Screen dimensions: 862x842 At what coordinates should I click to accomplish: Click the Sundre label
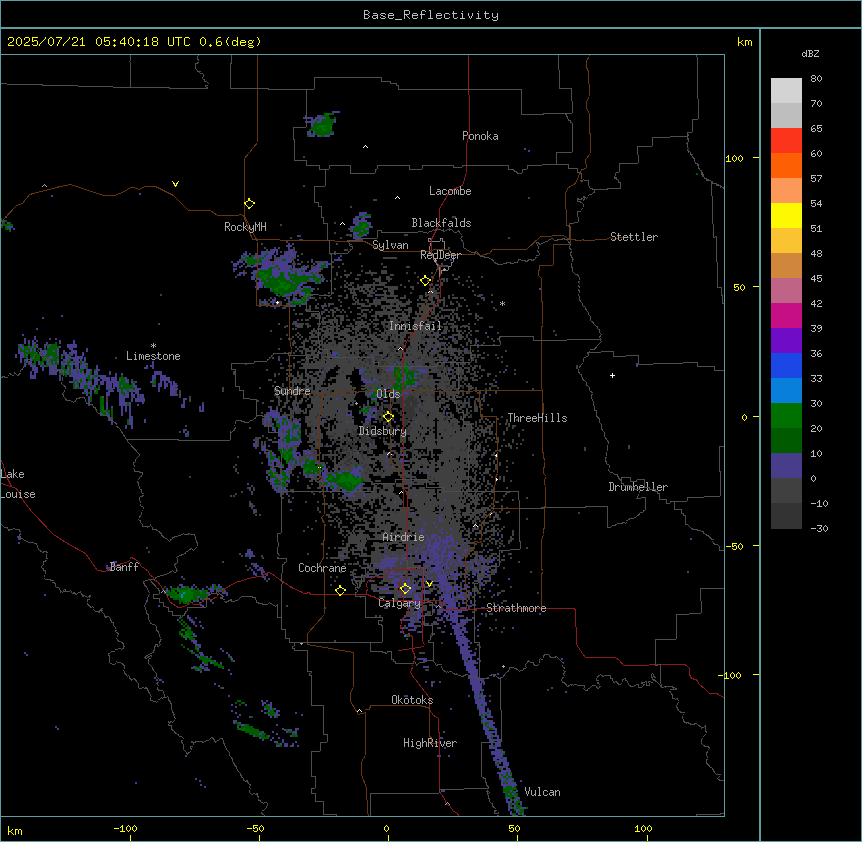(x=292, y=391)
